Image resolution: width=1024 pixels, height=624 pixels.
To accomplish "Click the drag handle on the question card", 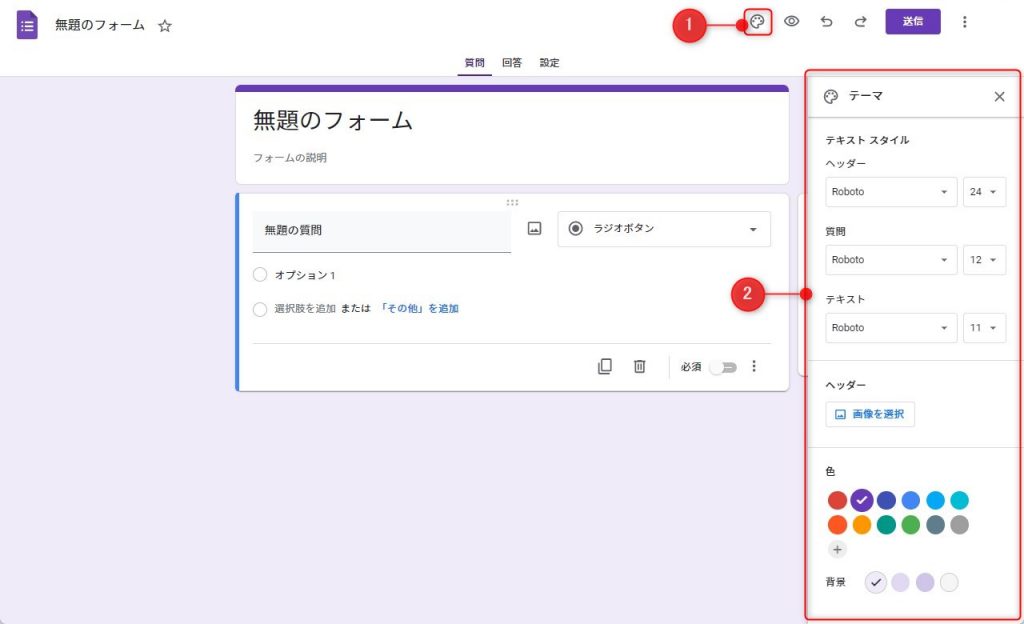I will coord(512,202).
